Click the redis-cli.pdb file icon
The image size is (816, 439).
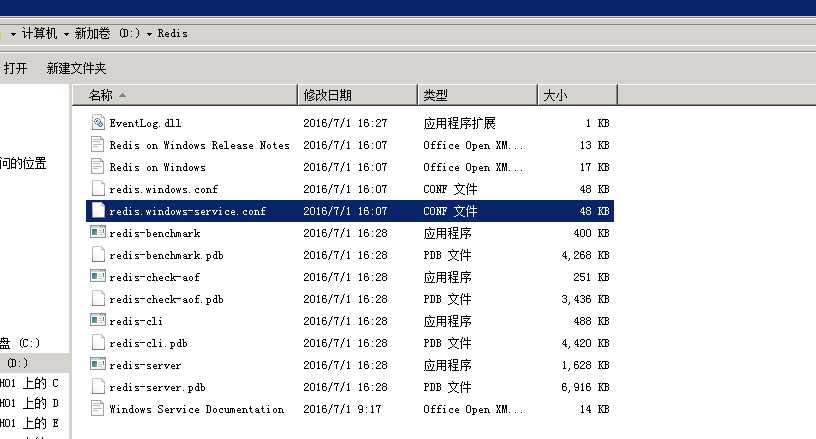coord(97,342)
